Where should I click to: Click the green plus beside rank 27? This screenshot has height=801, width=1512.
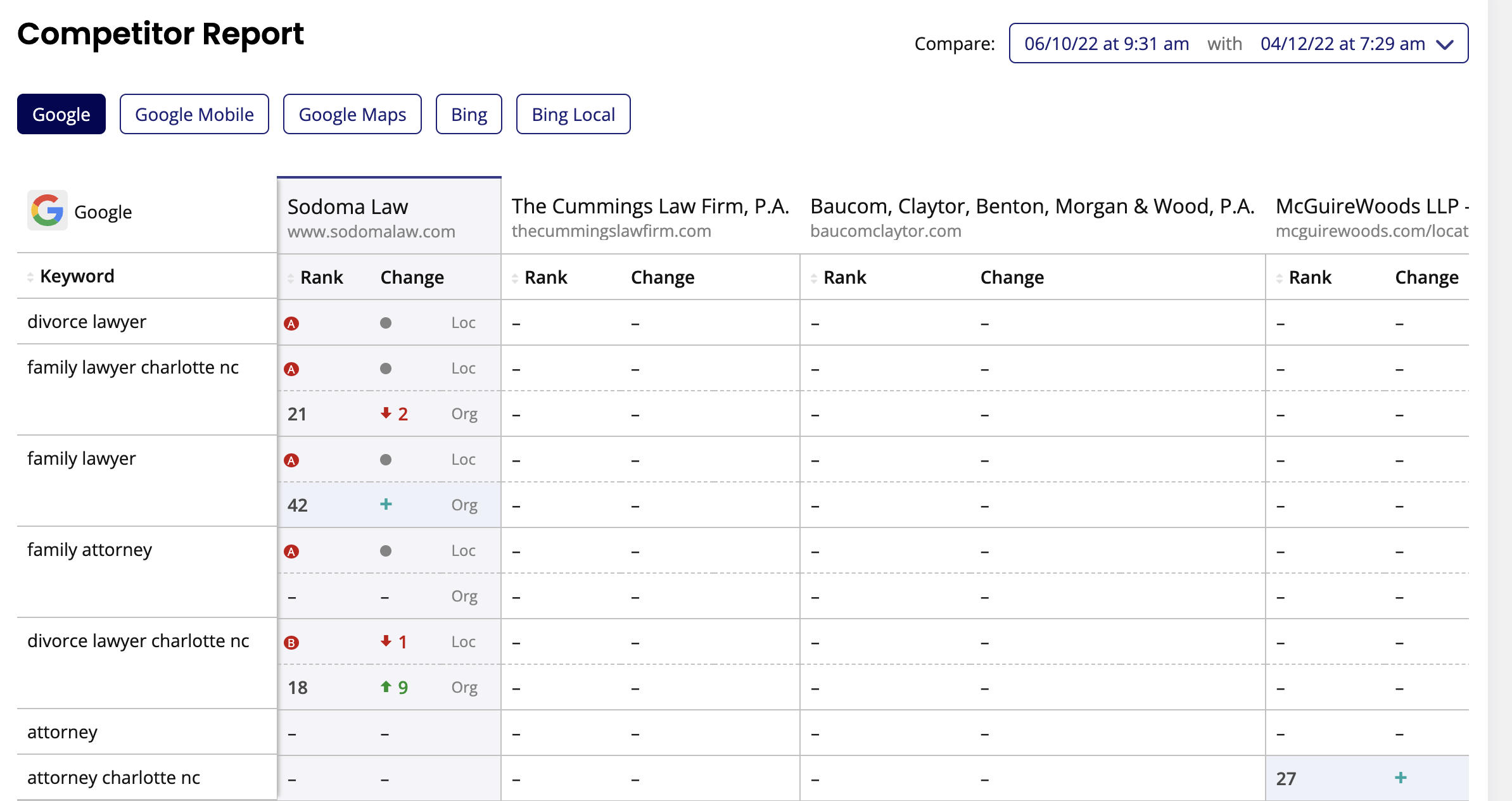1401,778
